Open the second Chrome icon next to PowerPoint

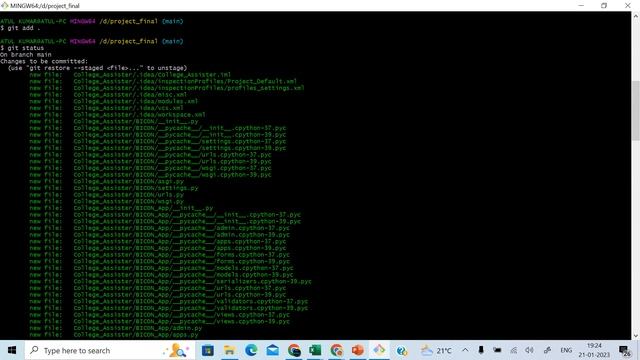(x=337, y=350)
